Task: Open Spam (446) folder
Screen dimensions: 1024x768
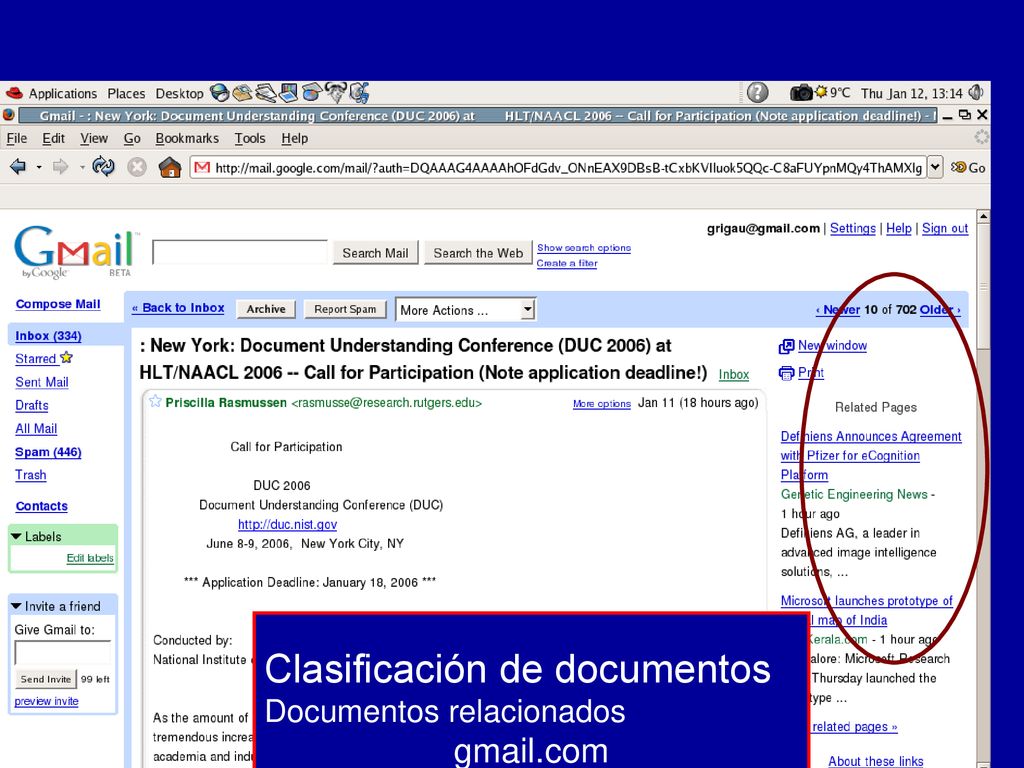Action: tap(48, 452)
